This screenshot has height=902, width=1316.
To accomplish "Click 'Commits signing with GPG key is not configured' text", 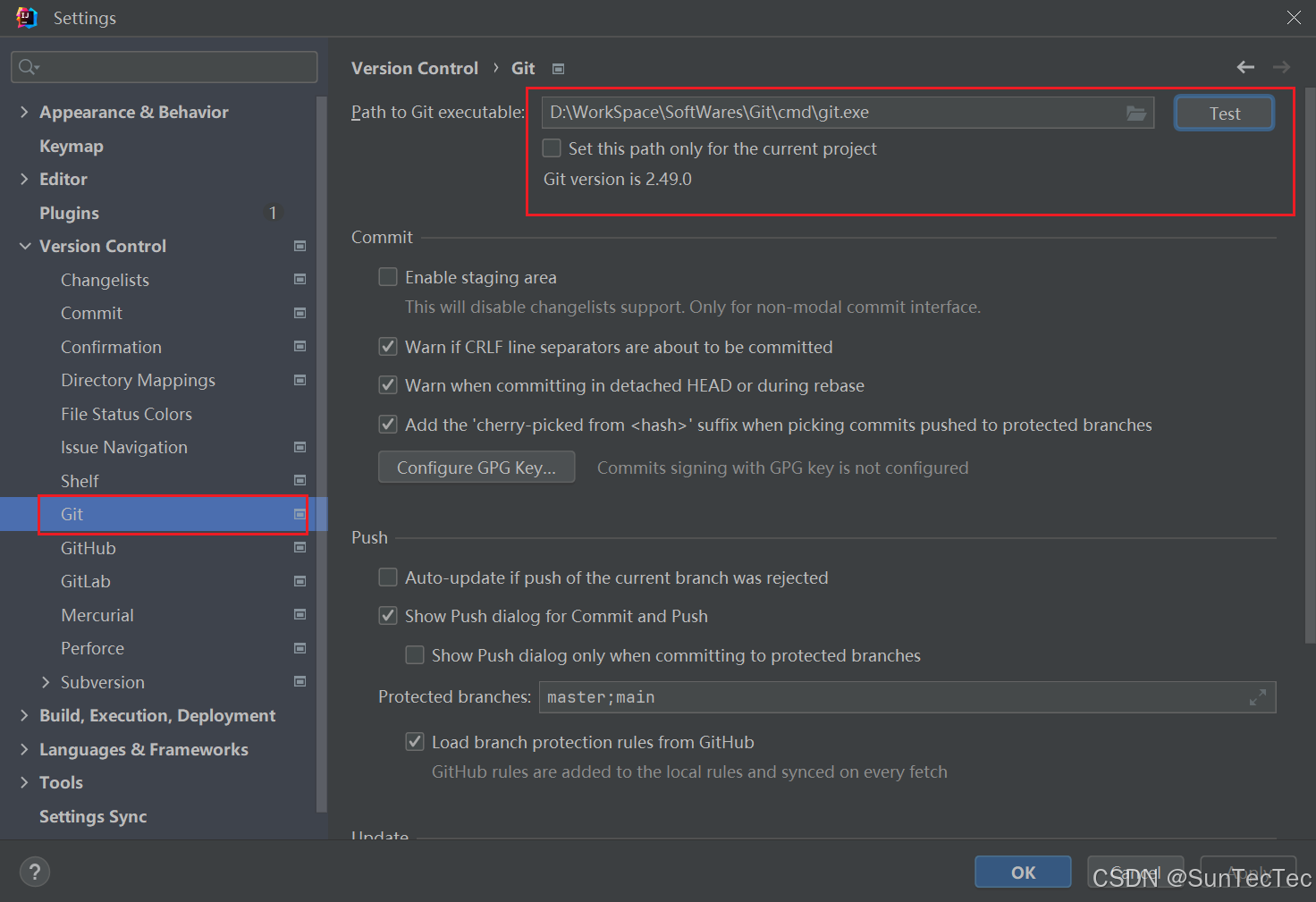I will point(782,468).
